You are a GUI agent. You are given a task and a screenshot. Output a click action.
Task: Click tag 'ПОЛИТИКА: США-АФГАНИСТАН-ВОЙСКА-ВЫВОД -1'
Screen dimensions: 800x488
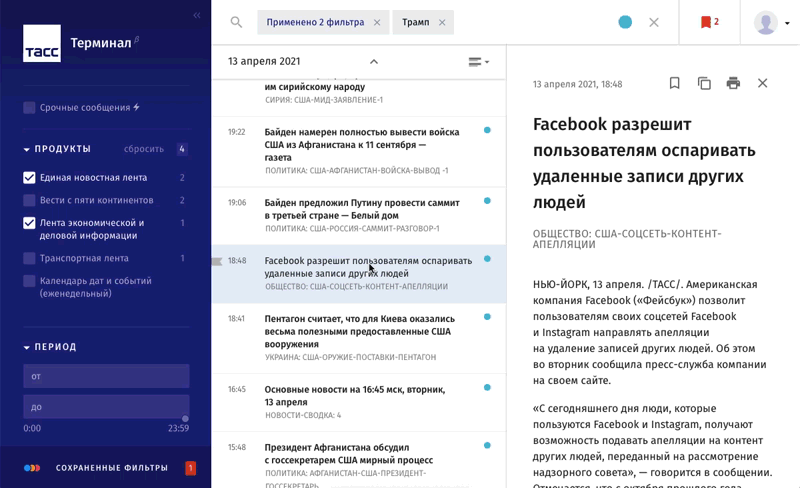click(x=357, y=170)
